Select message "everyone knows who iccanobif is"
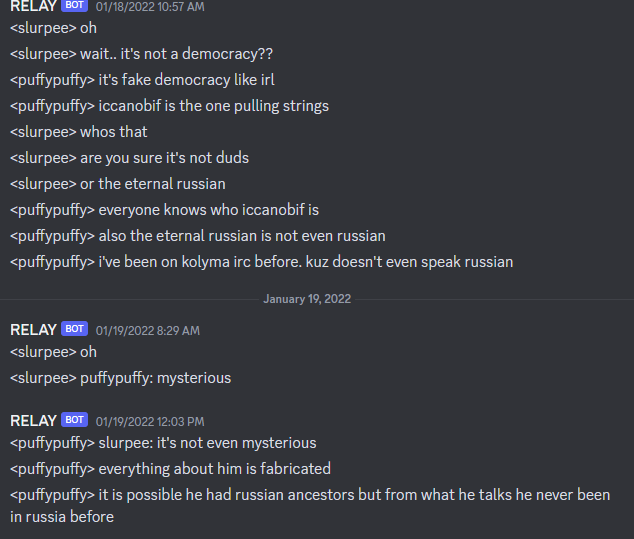Screen dimensions: 634x539 165,210
